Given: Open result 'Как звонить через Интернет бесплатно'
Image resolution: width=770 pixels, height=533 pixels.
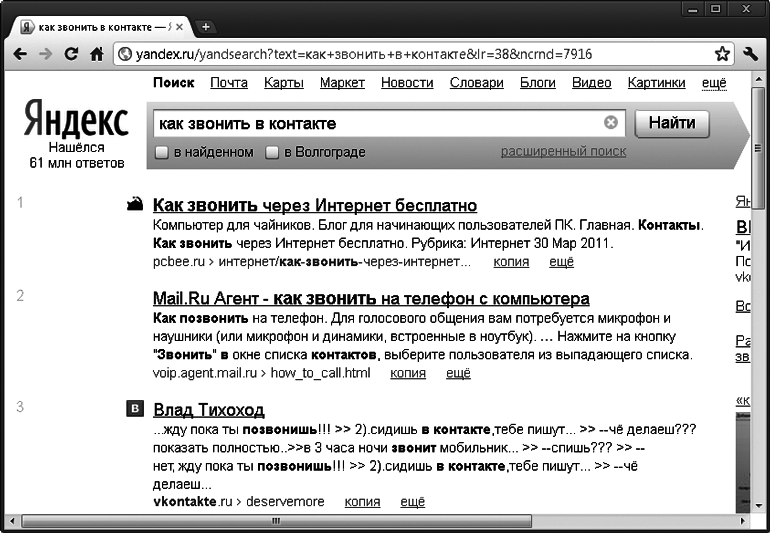Looking at the screenshot, I should [315, 205].
